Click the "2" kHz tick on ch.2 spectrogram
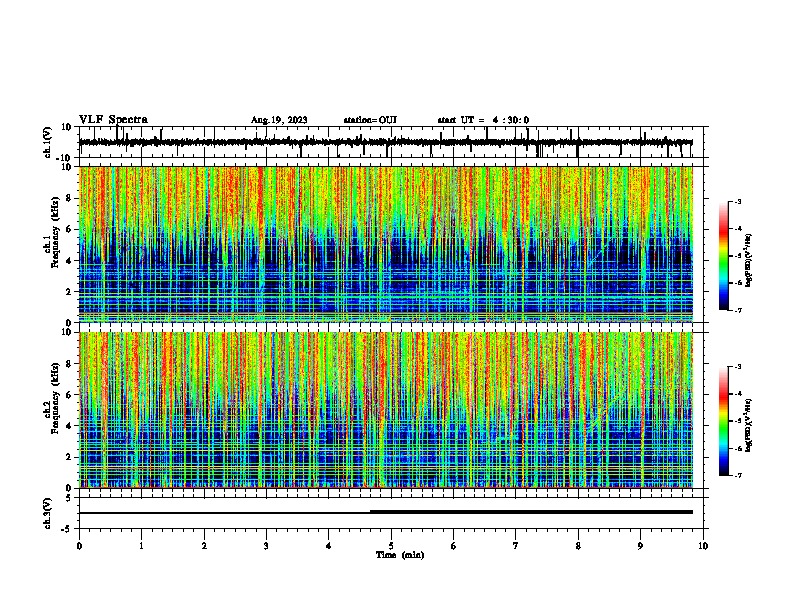 point(69,457)
